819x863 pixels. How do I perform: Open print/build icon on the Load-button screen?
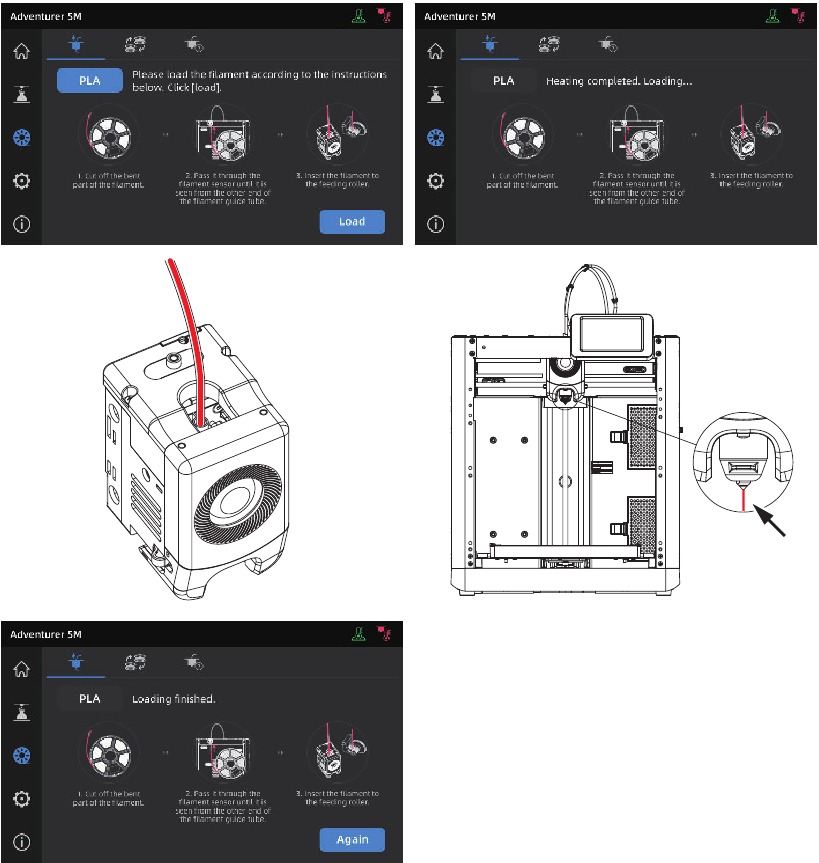(21, 95)
